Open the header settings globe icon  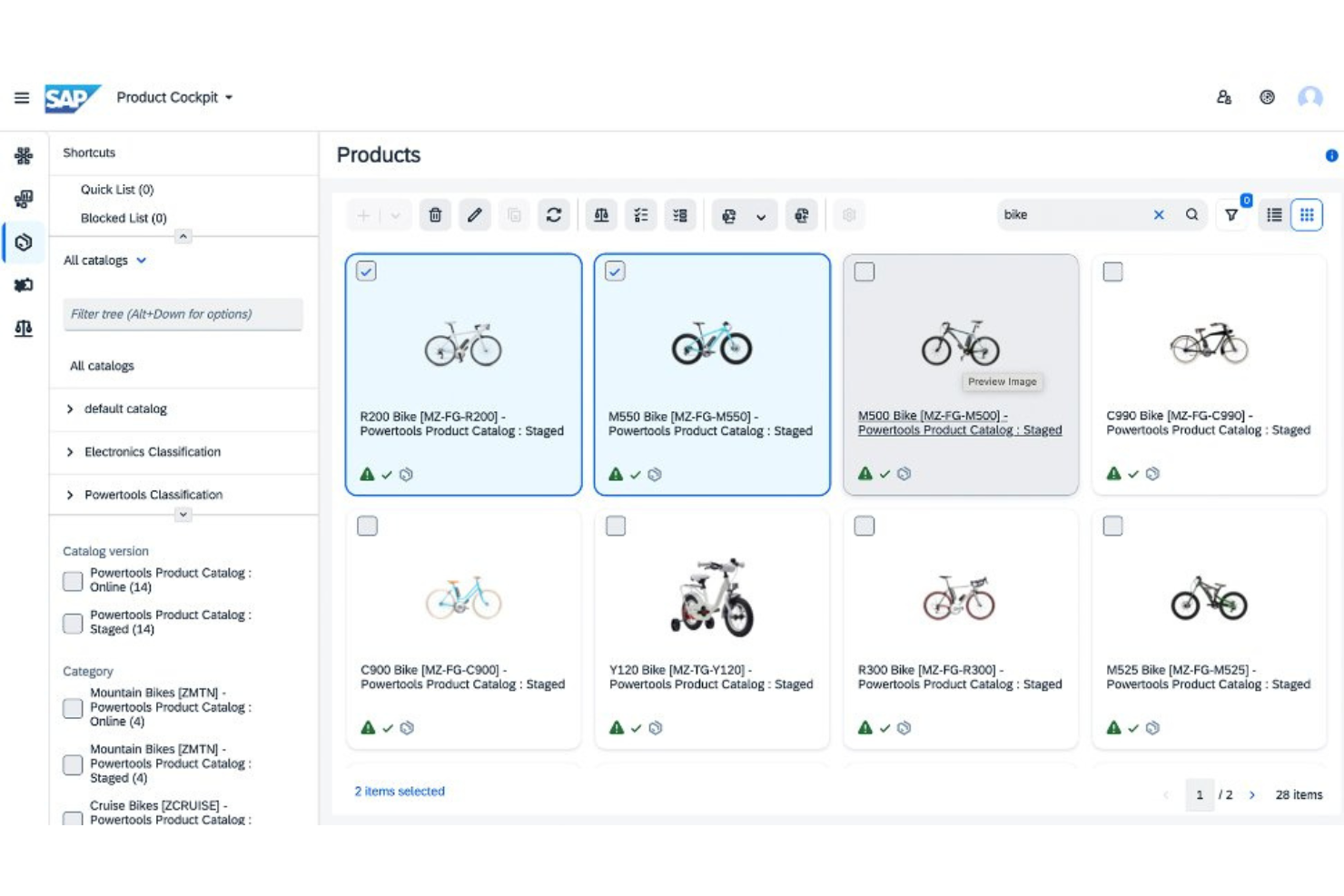[1267, 97]
